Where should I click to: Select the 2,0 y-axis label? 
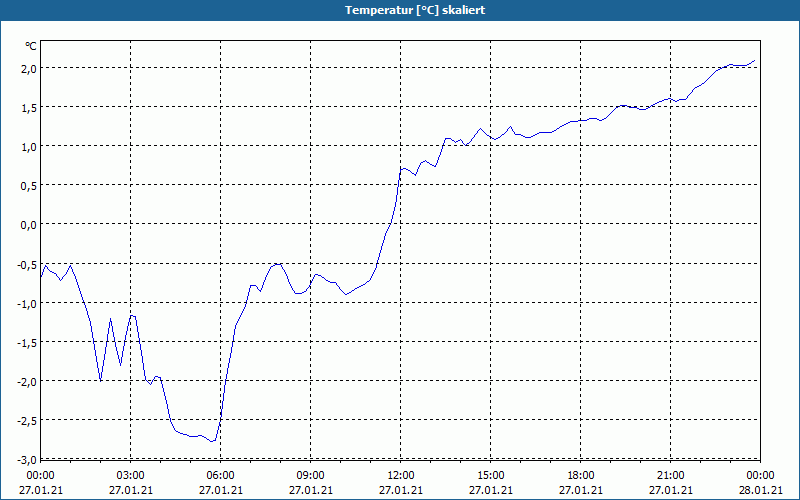click(x=29, y=69)
